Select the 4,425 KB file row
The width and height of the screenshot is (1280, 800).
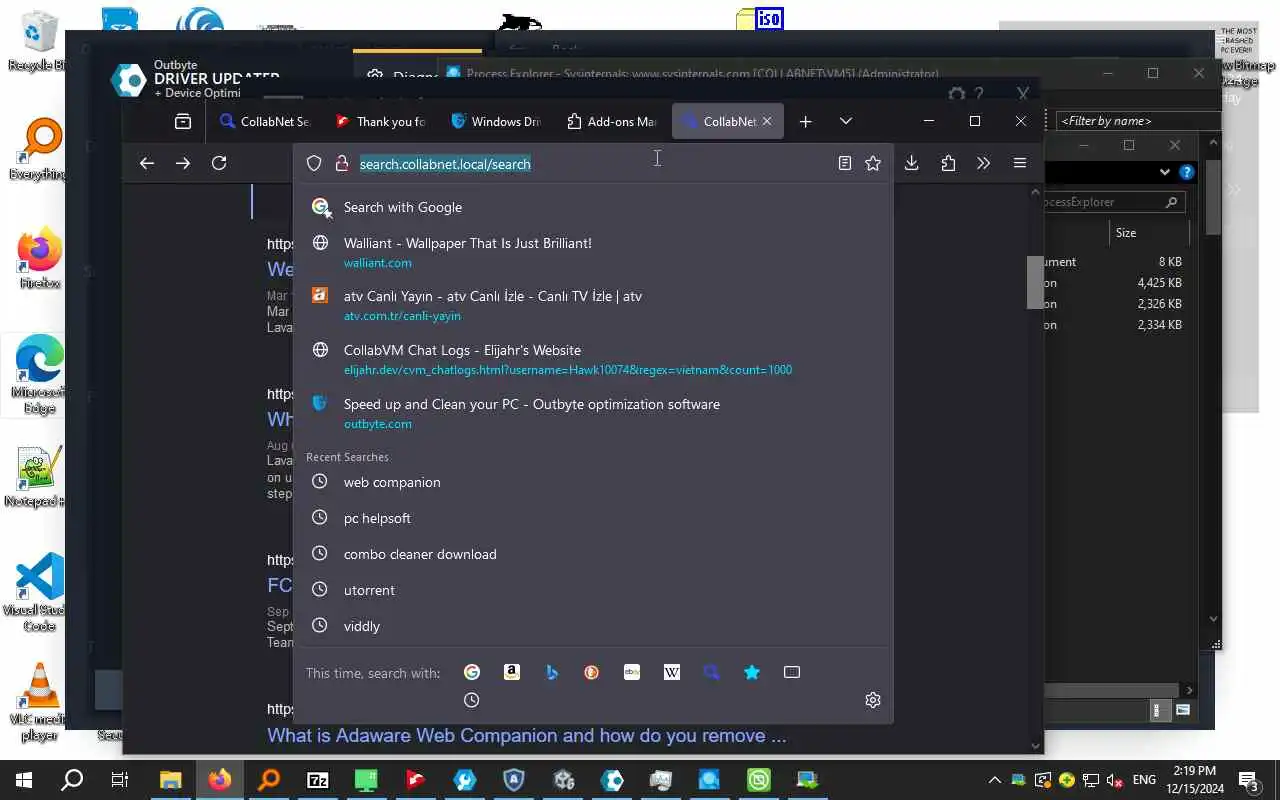point(1116,283)
